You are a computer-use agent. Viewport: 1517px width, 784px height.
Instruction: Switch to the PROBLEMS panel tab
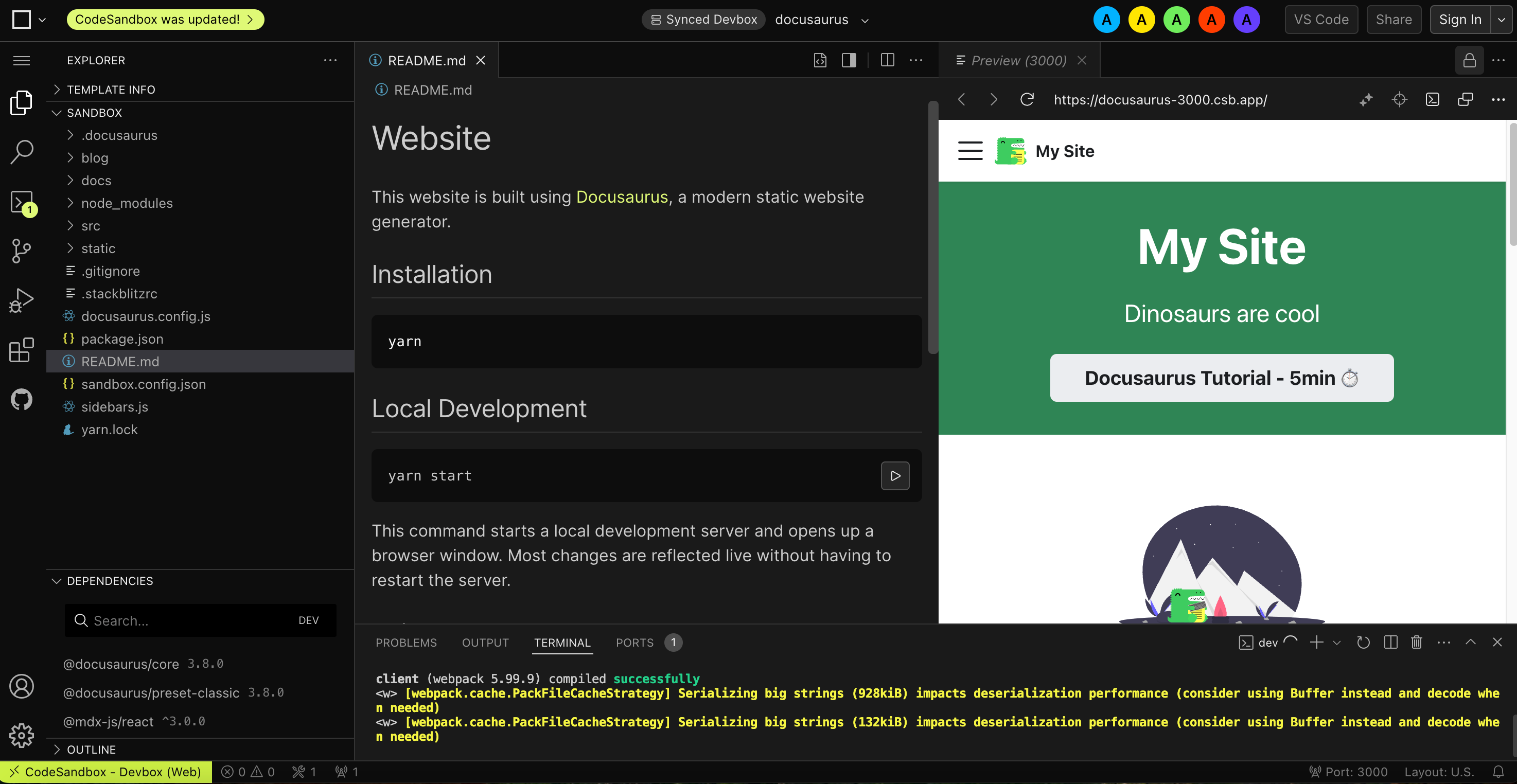[x=405, y=643]
